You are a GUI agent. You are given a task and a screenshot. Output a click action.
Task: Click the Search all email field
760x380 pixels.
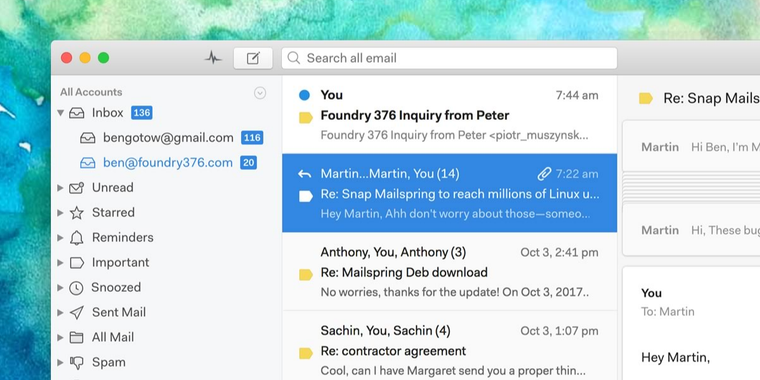[449, 58]
